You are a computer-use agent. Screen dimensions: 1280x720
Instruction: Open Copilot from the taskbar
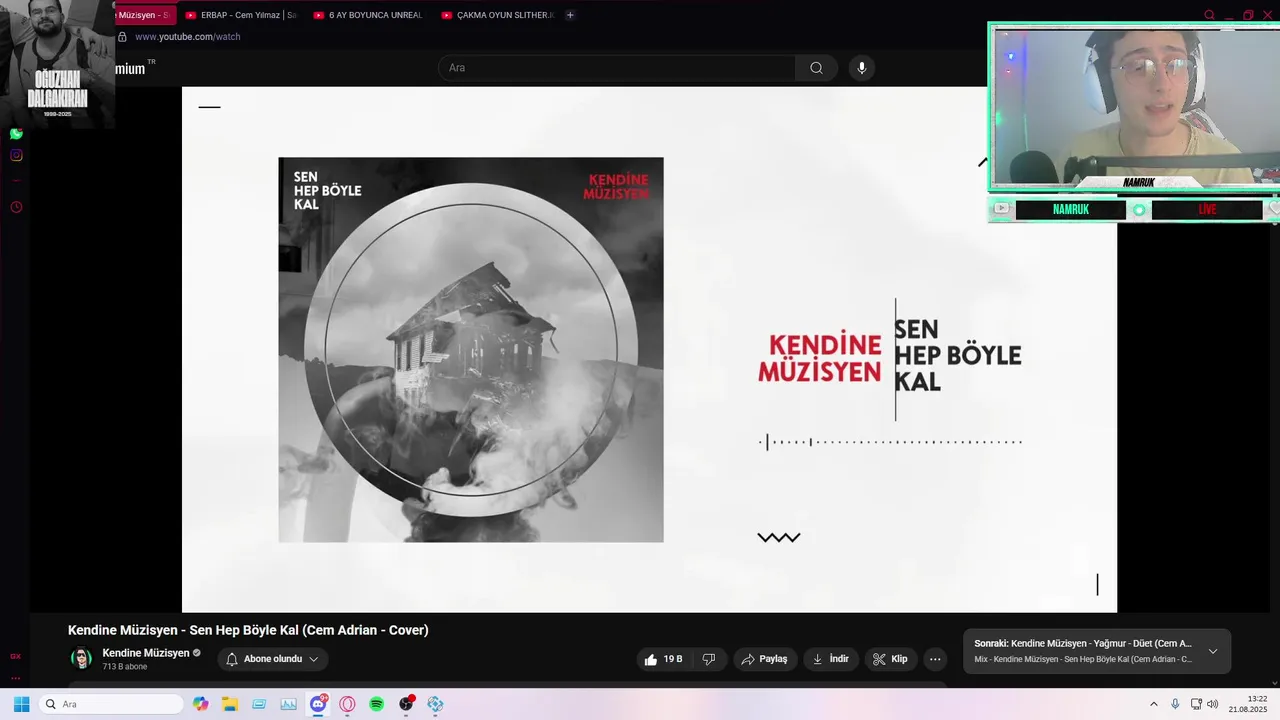click(201, 704)
